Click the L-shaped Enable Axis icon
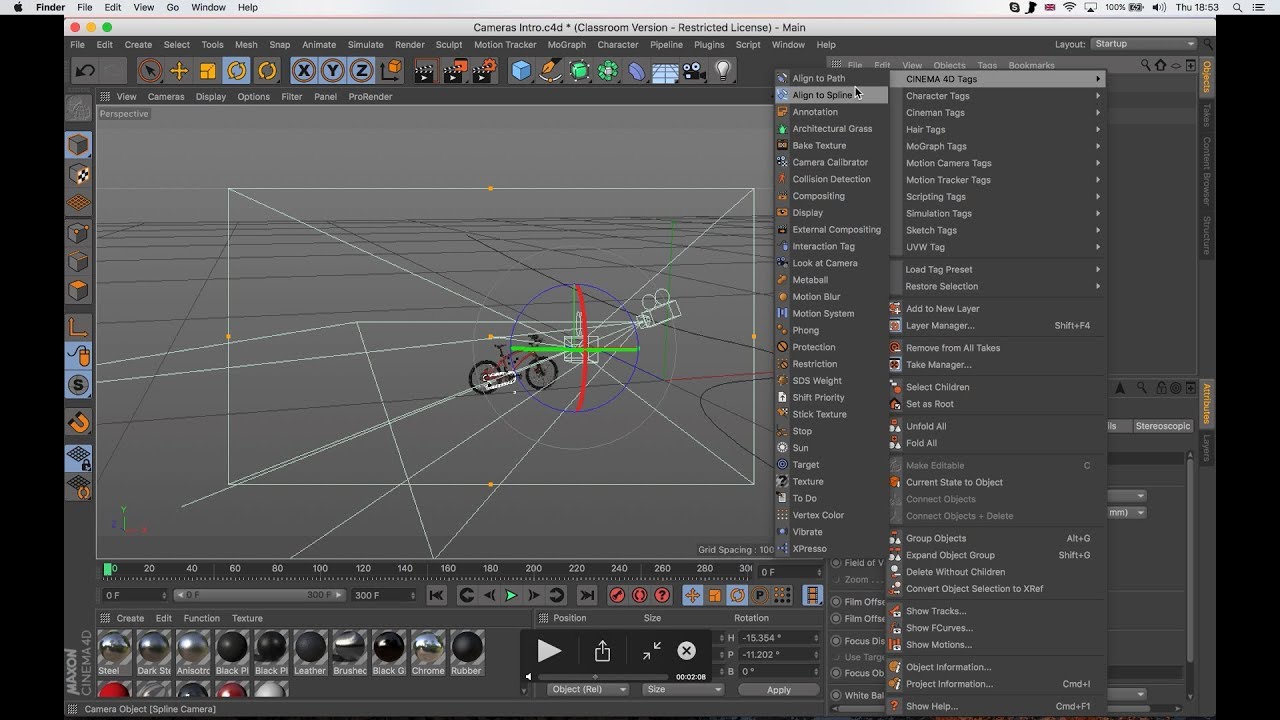Viewport: 1280px width, 720px height. pos(78,327)
